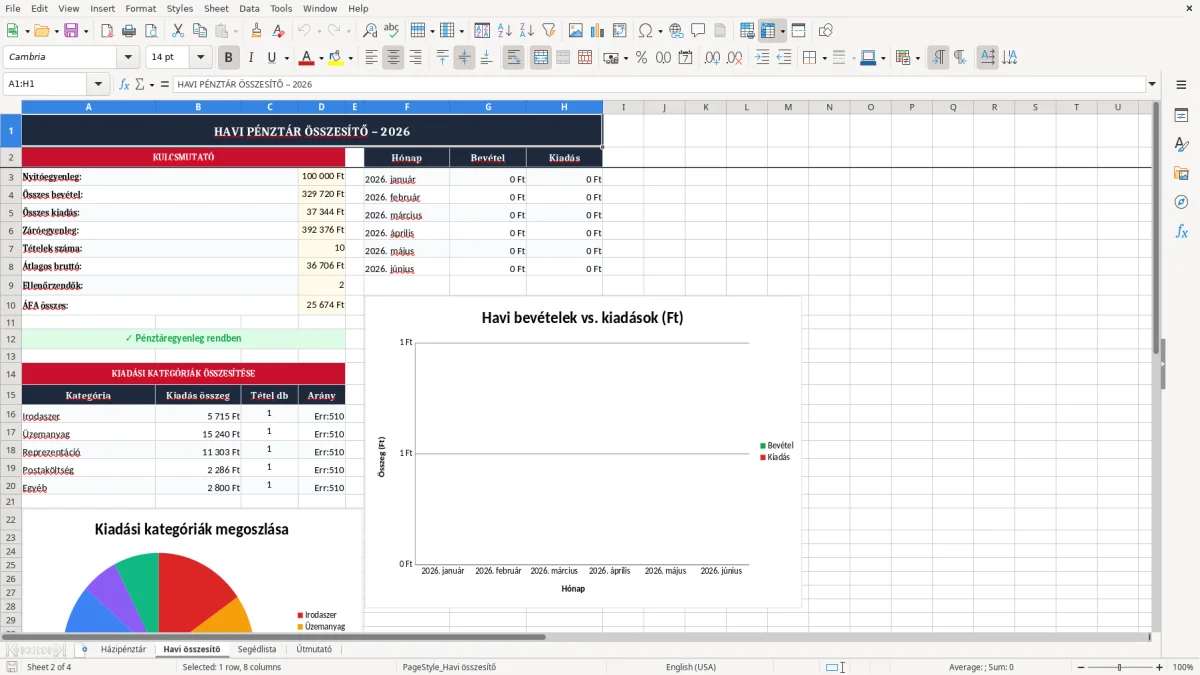The image size is (1200, 675).
Task: Open sidebar Functions fx panel
Action: click(x=1181, y=231)
